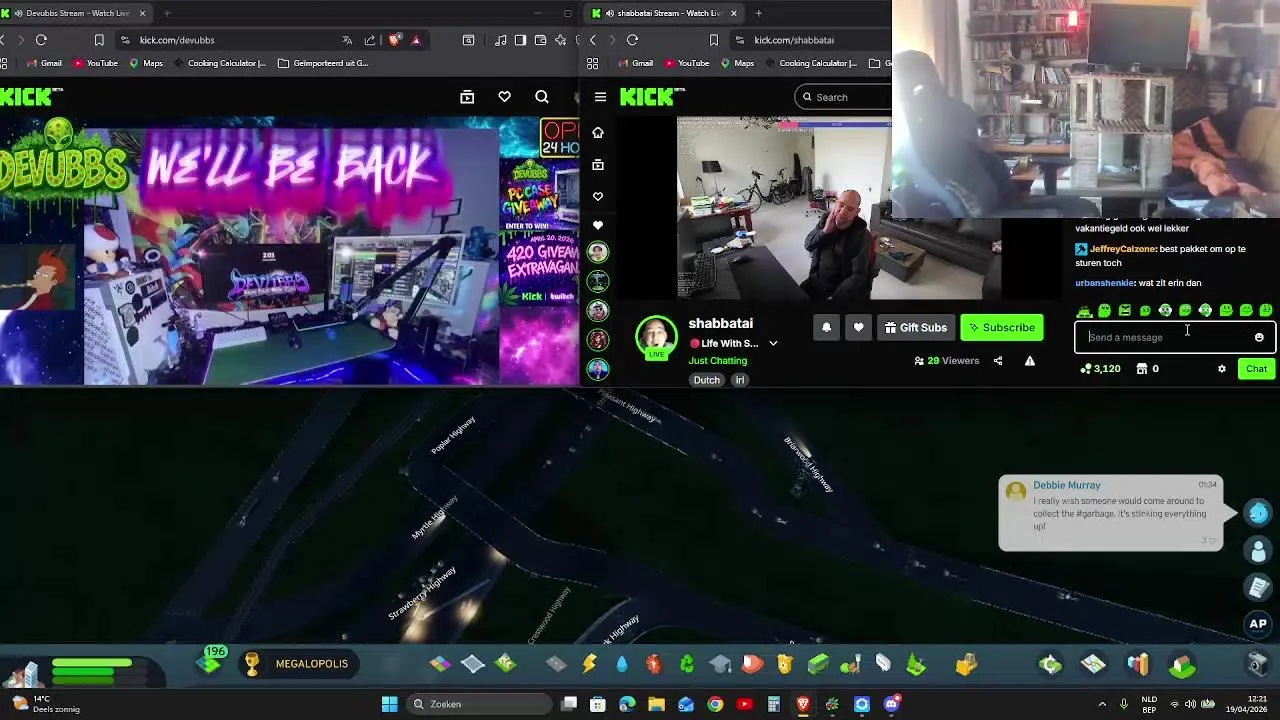Open heart Following icon in Devubbs Kick header

click(504, 97)
